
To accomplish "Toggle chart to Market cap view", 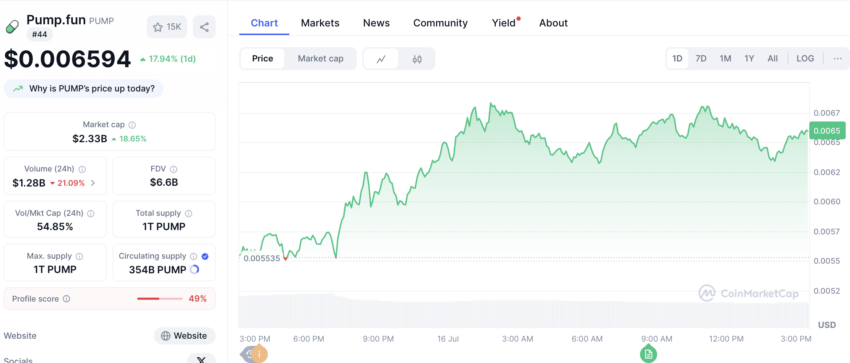I will coord(320,59).
